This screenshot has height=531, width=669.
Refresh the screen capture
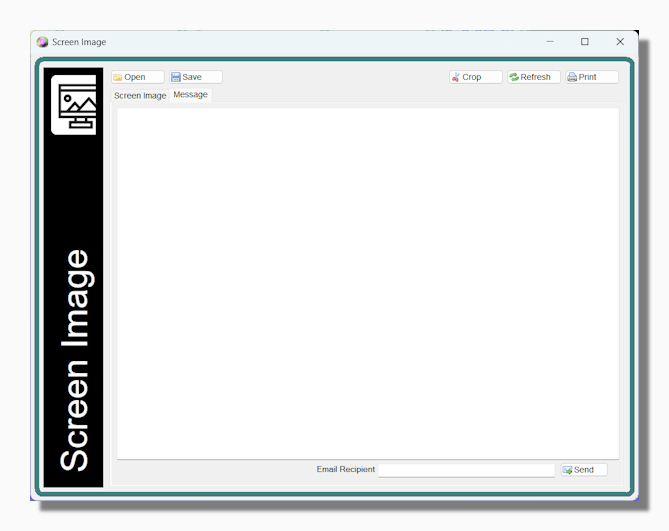point(534,77)
